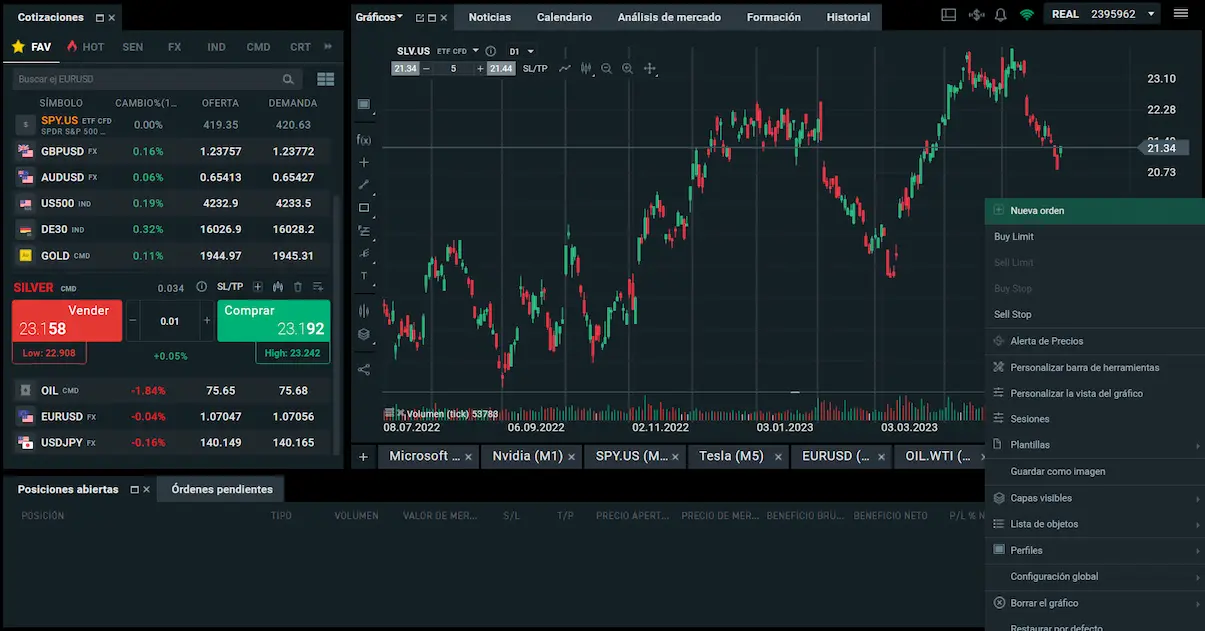Filter quotes by the FAV favorites tab
This screenshot has height=631, width=1205.
(x=32, y=47)
